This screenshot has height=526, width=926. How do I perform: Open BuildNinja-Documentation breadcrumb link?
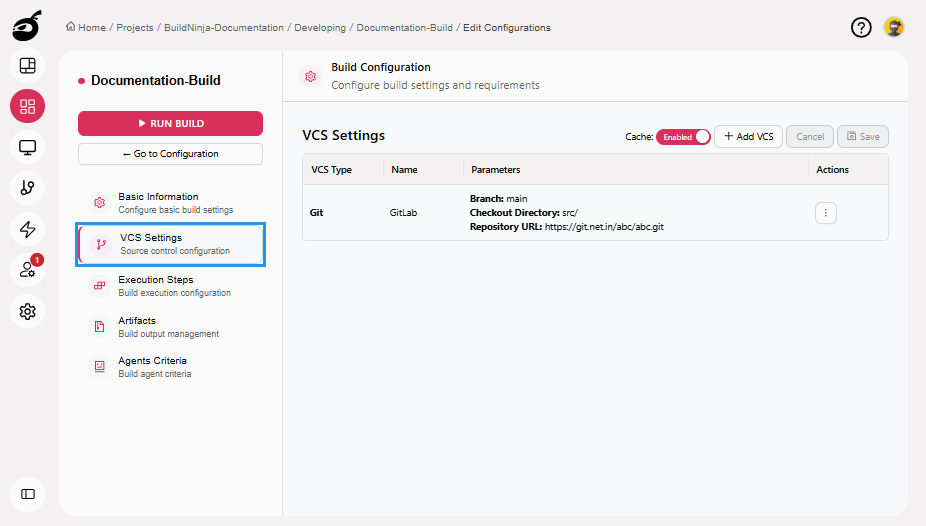(x=224, y=28)
